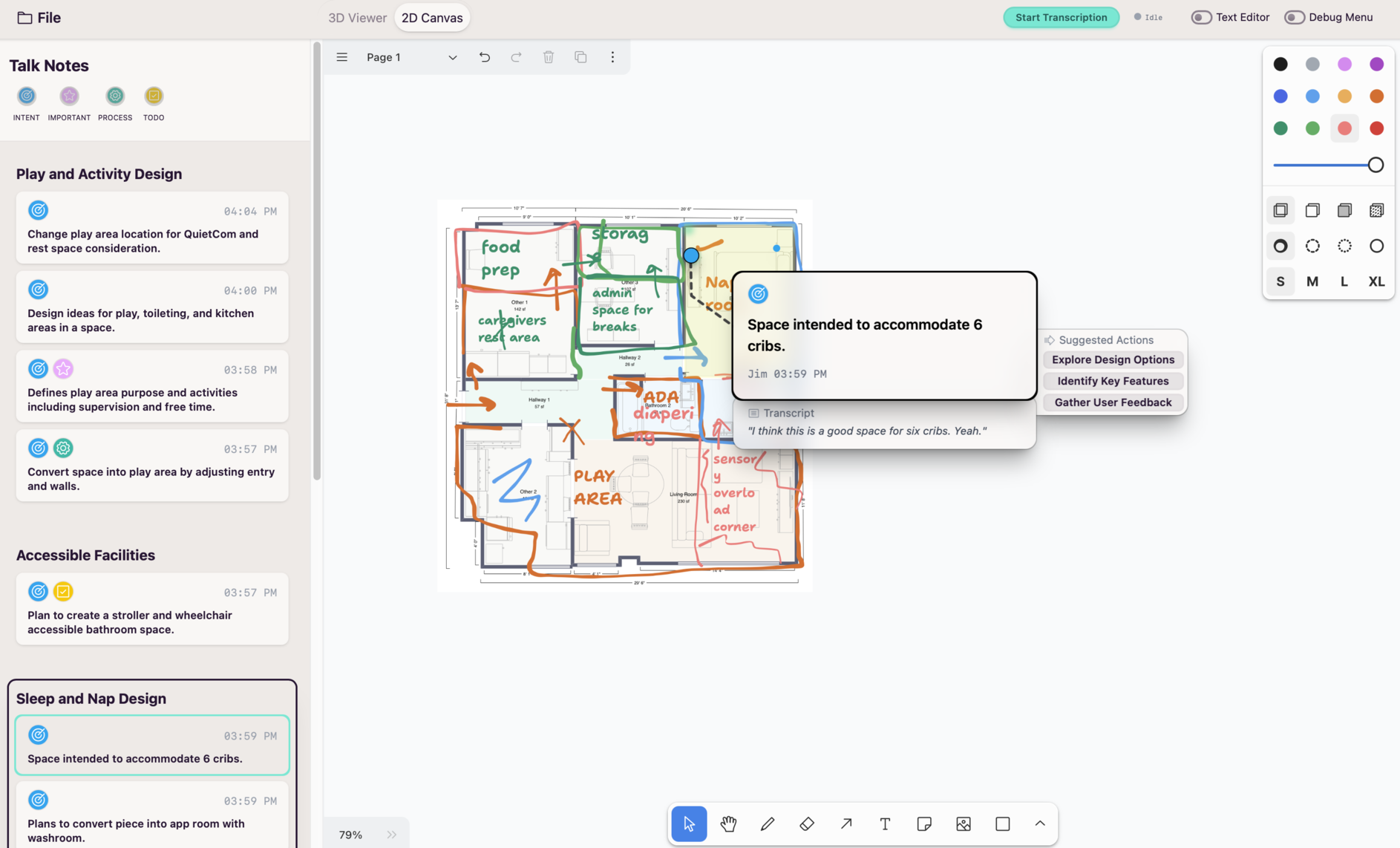Switch to the 3D Viewer tab
The height and width of the screenshot is (848, 1400).
click(x=357, y=18)
